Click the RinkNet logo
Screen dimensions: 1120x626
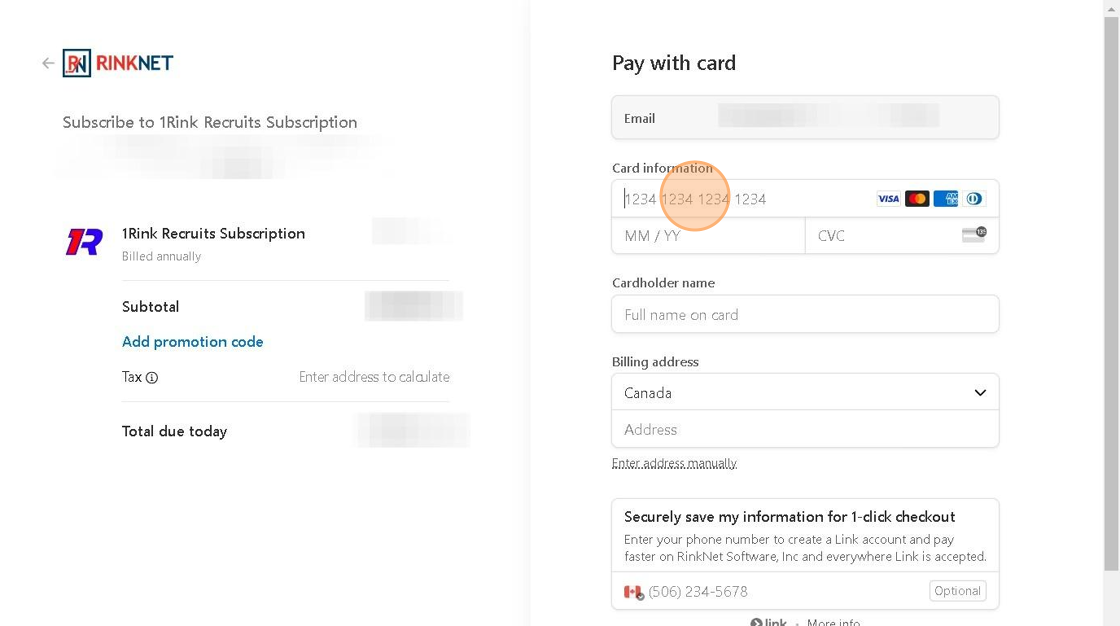[x=118, y=63]
